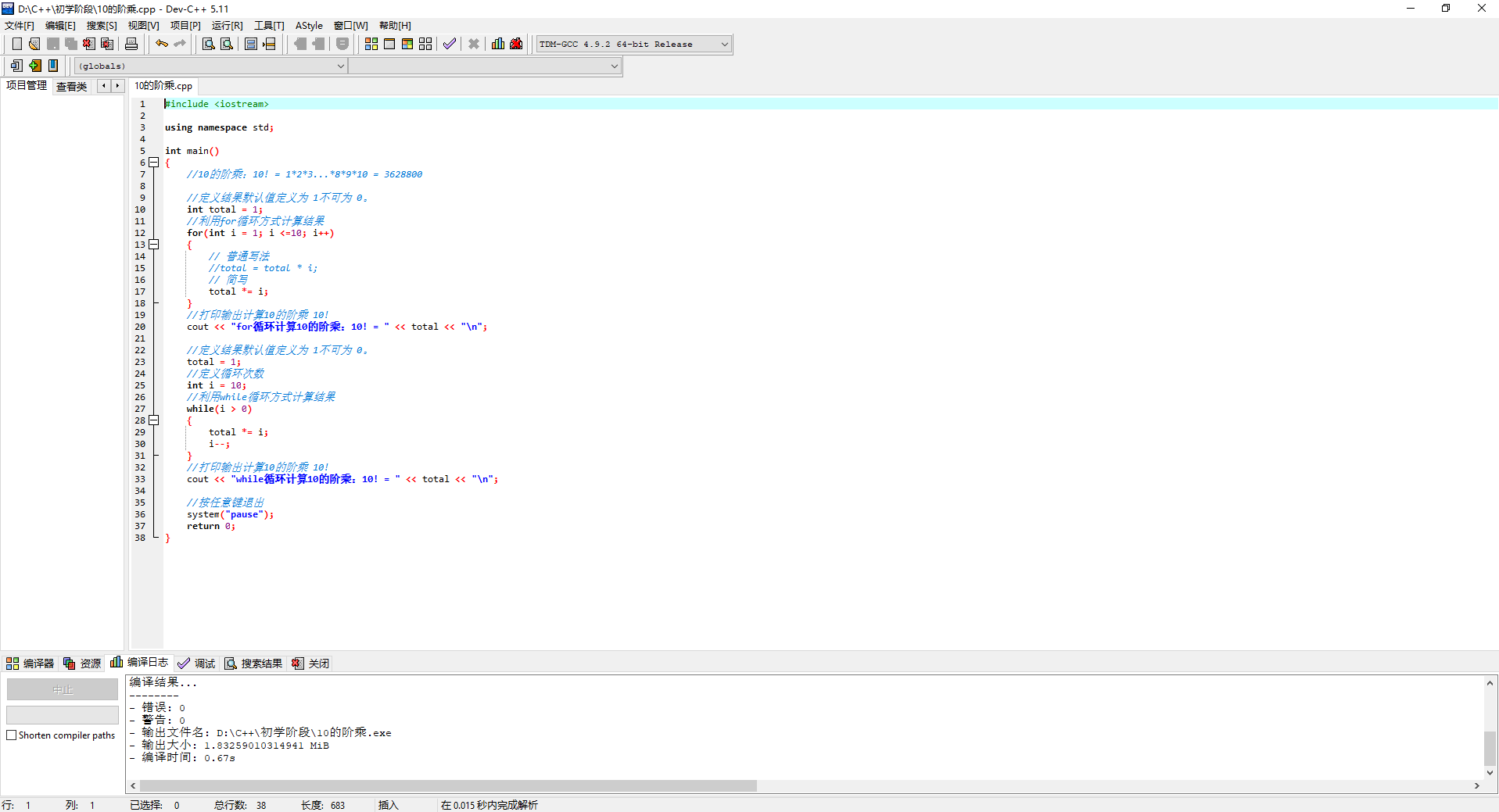The image size is (1499, 812).
Task: Click left arrow of project panel tabs
Action: click(x=103, y=86)
